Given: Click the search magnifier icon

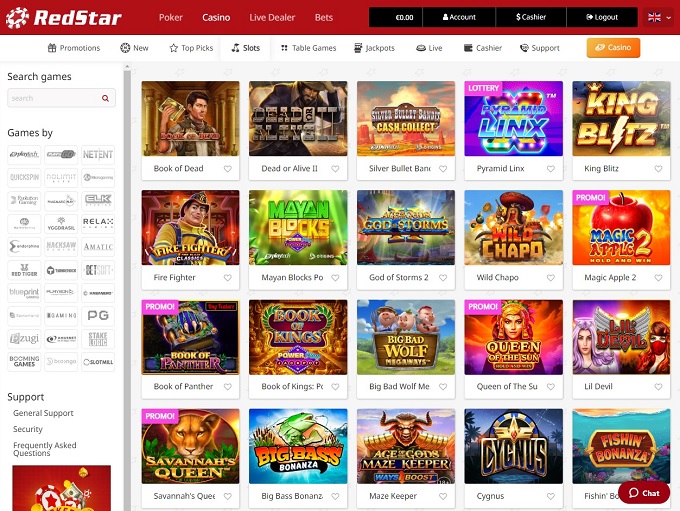Looking at the screenshot, I should 105,98.
